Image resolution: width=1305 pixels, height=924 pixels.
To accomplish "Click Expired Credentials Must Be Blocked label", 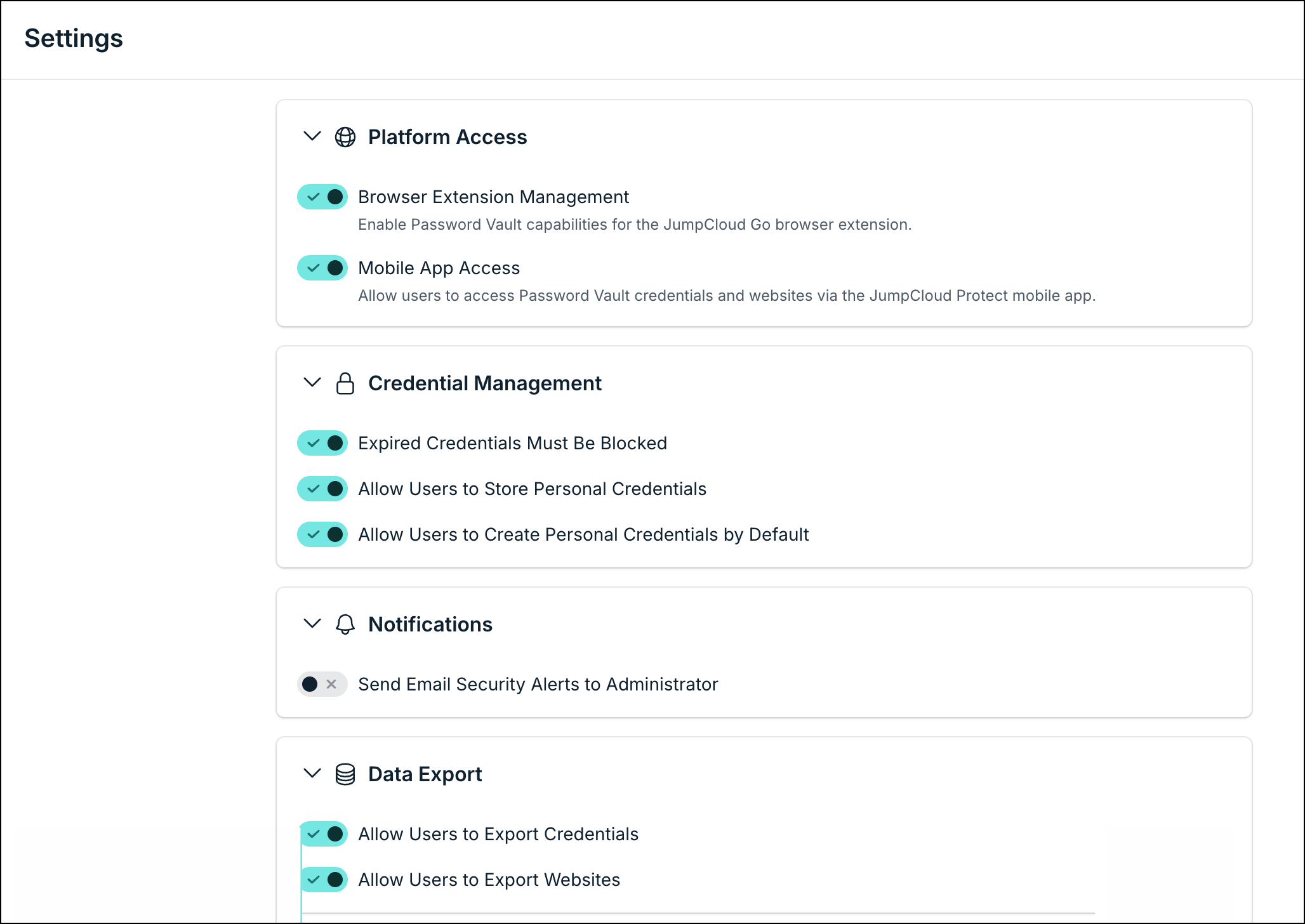I will [x=512, y=443].
